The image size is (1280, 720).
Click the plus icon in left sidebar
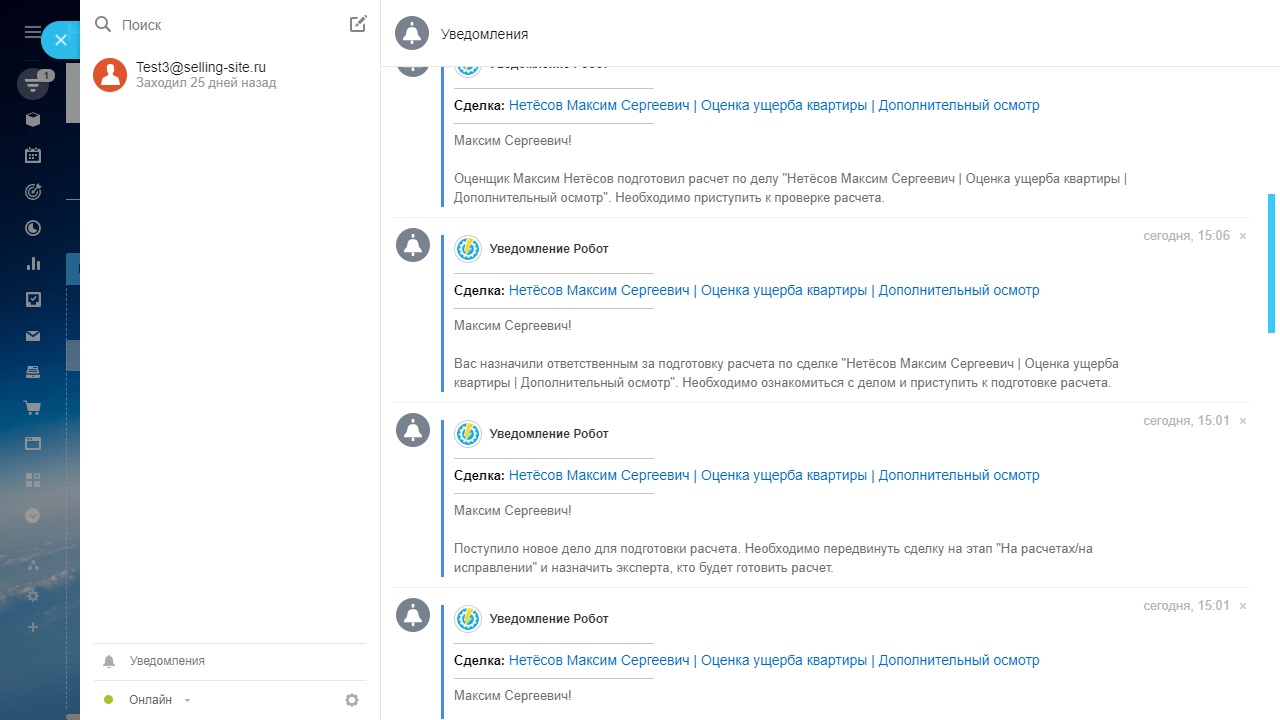point(33,627)
